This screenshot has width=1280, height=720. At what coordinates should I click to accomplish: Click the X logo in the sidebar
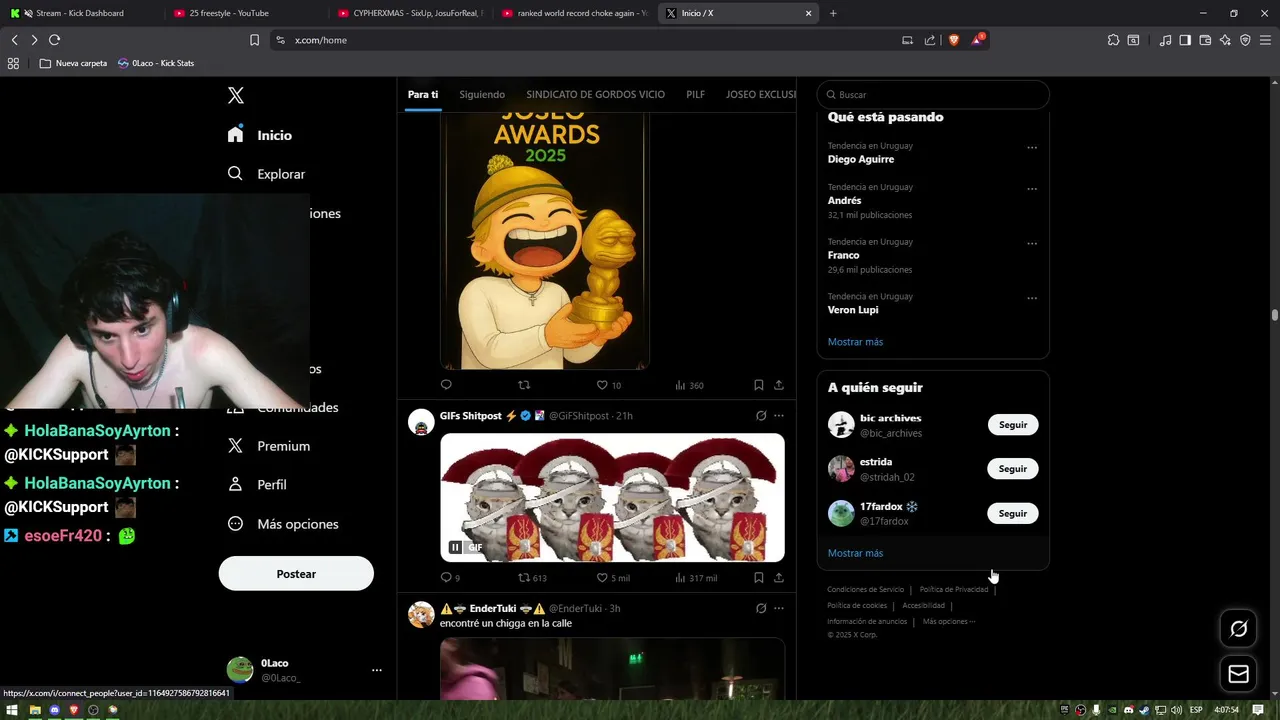236,95
